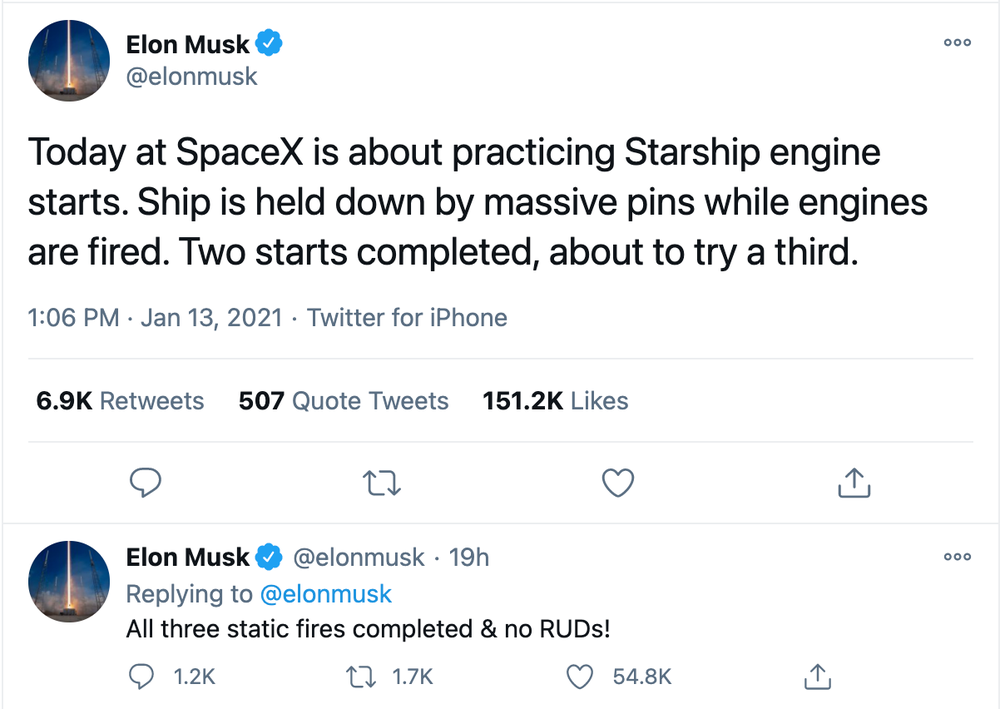
Task: Open the Twitter for iPhone source link
Action: pos(407,318)
